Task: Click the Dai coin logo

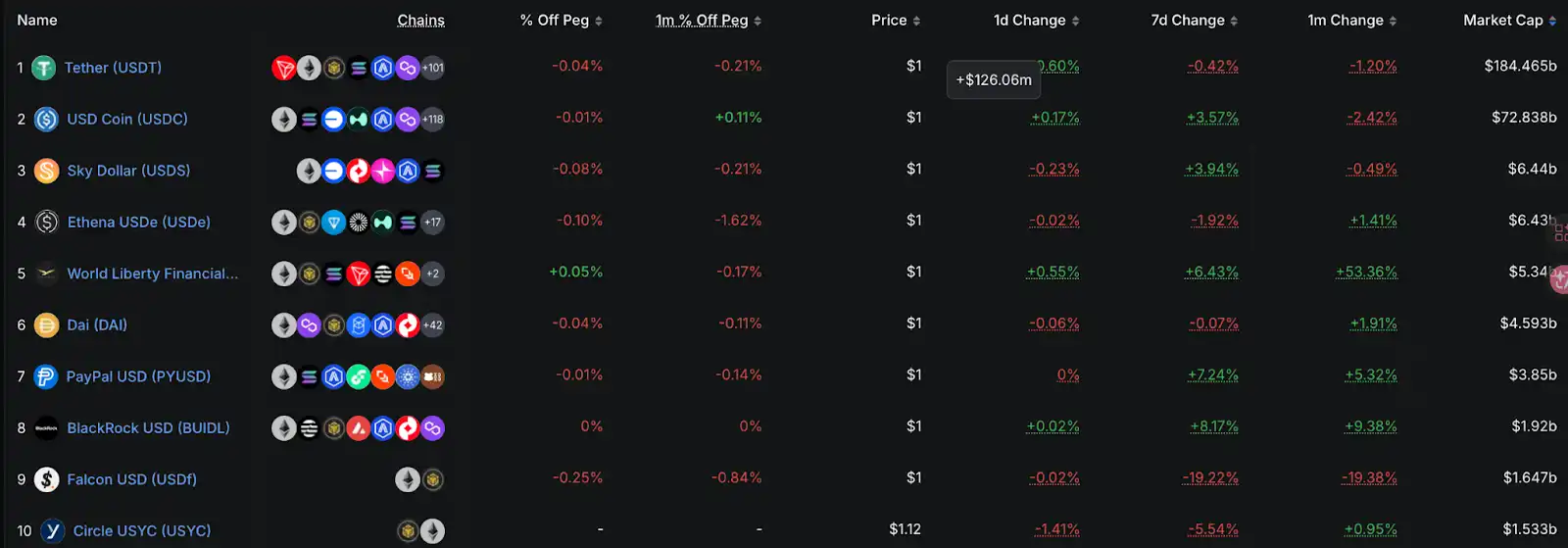Action: (x=46, y=325)
